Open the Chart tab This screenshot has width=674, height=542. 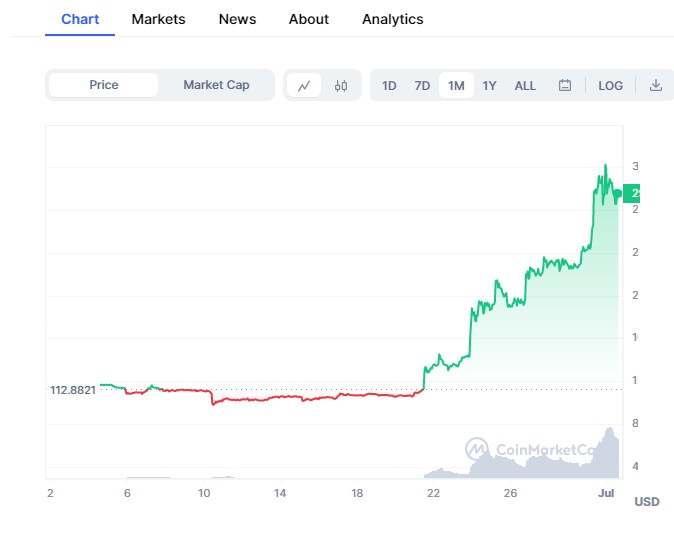pos(80,19)
